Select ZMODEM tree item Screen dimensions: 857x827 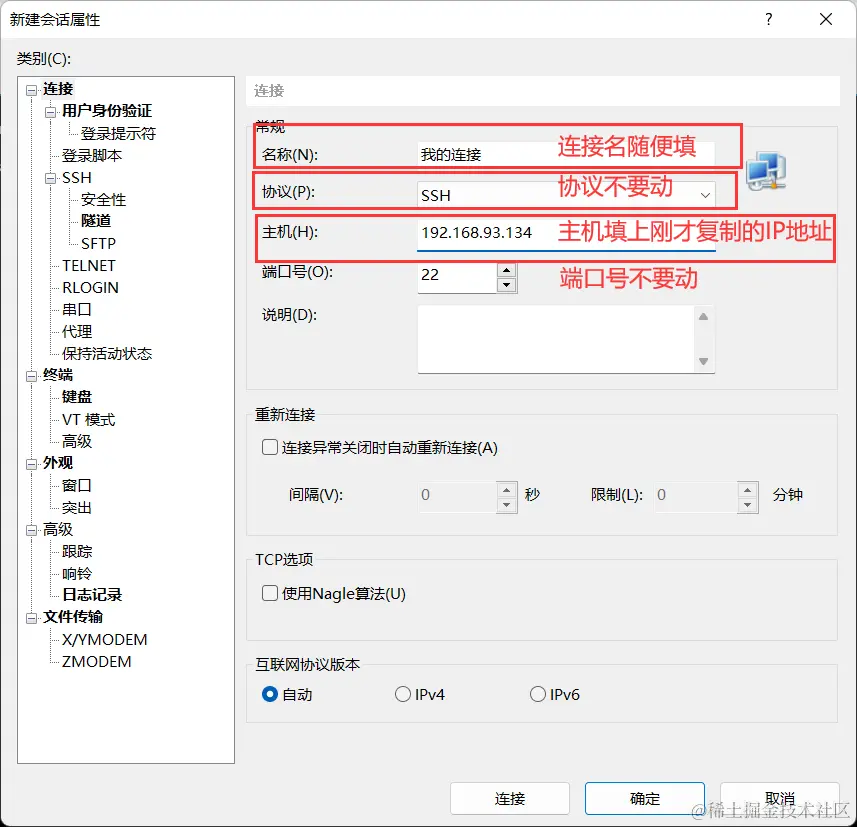(96, 662)
